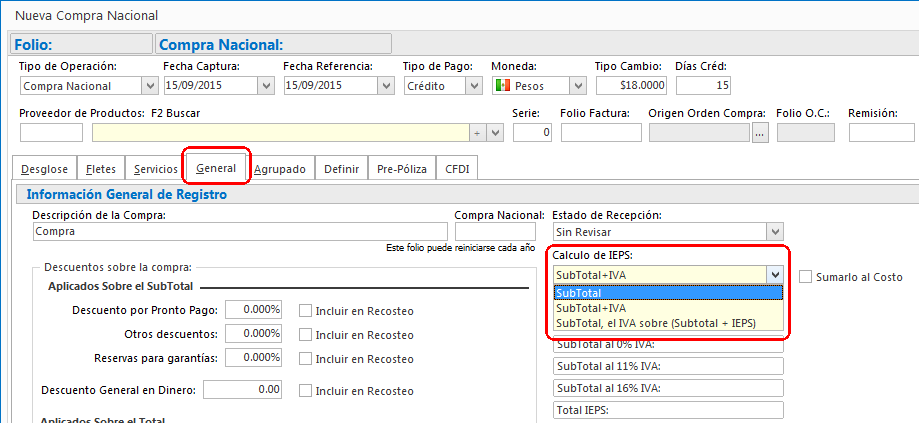Screen dimensions: 919x423
Task: Click the Descripción de la Compra field
Action: 240,231
